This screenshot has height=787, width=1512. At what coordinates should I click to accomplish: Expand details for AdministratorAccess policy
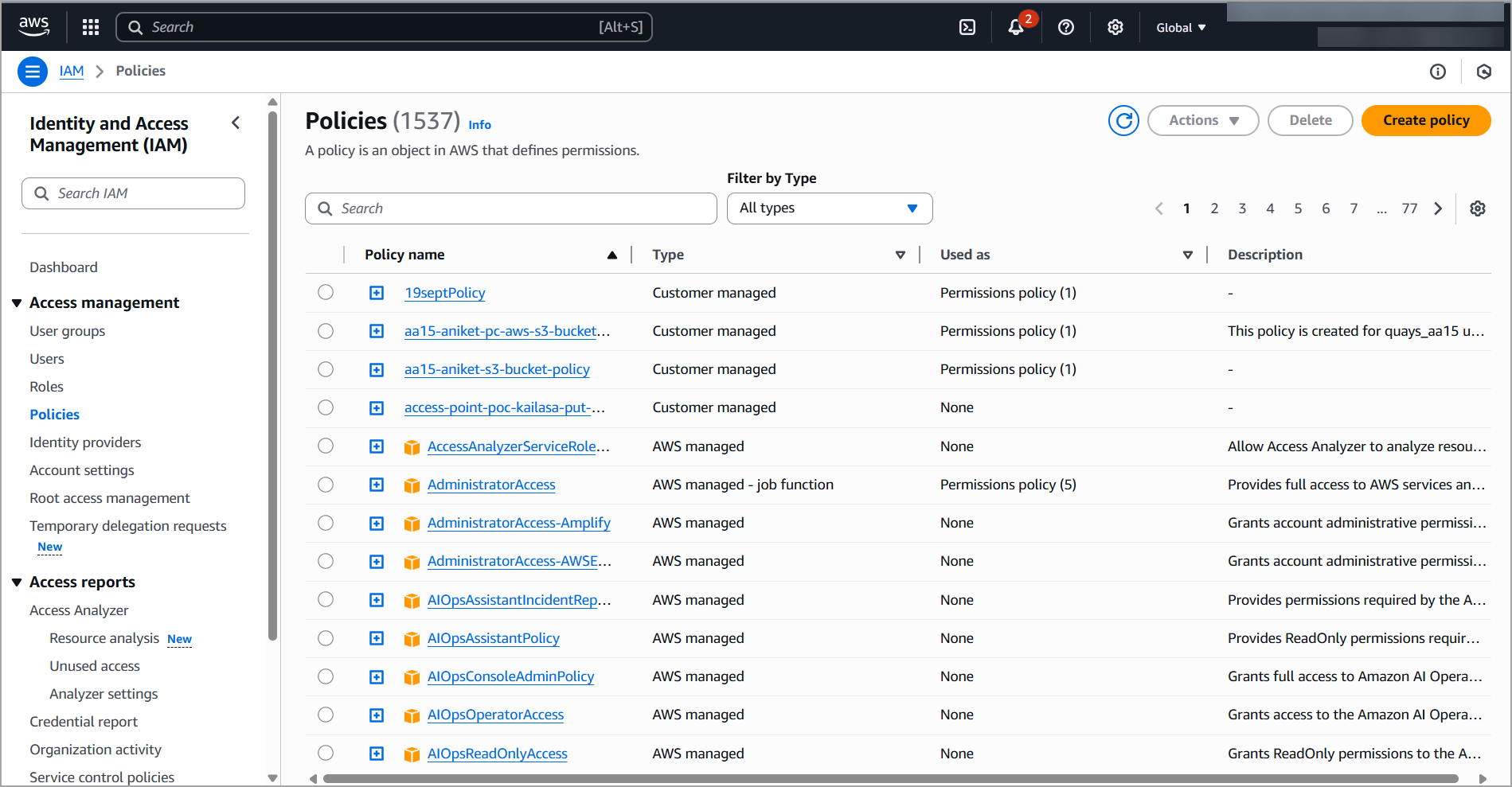376,484
